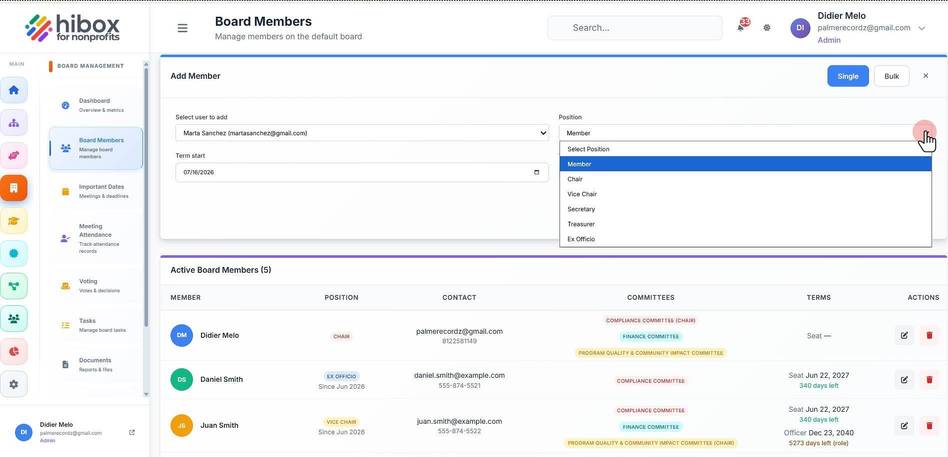
Task: Pick Secretary in the Position list
Action: [745, 209]
